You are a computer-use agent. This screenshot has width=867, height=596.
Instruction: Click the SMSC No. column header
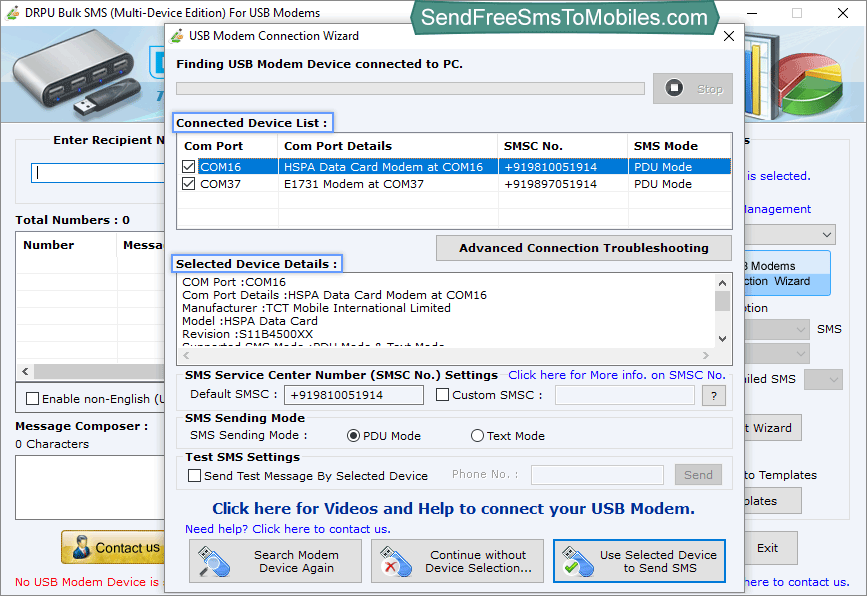click(563, 146)
